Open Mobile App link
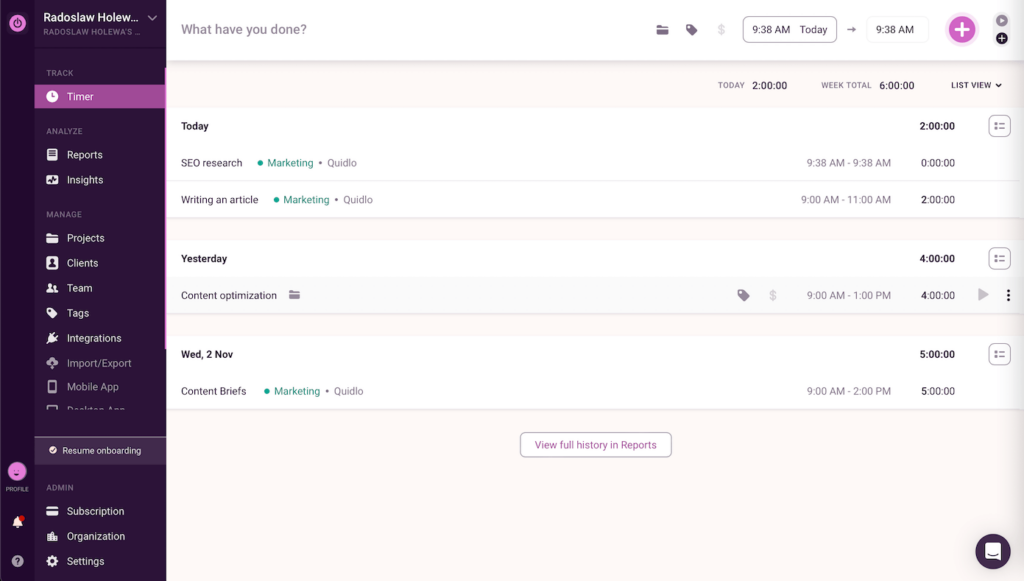1024x581 pixels. 92,386
